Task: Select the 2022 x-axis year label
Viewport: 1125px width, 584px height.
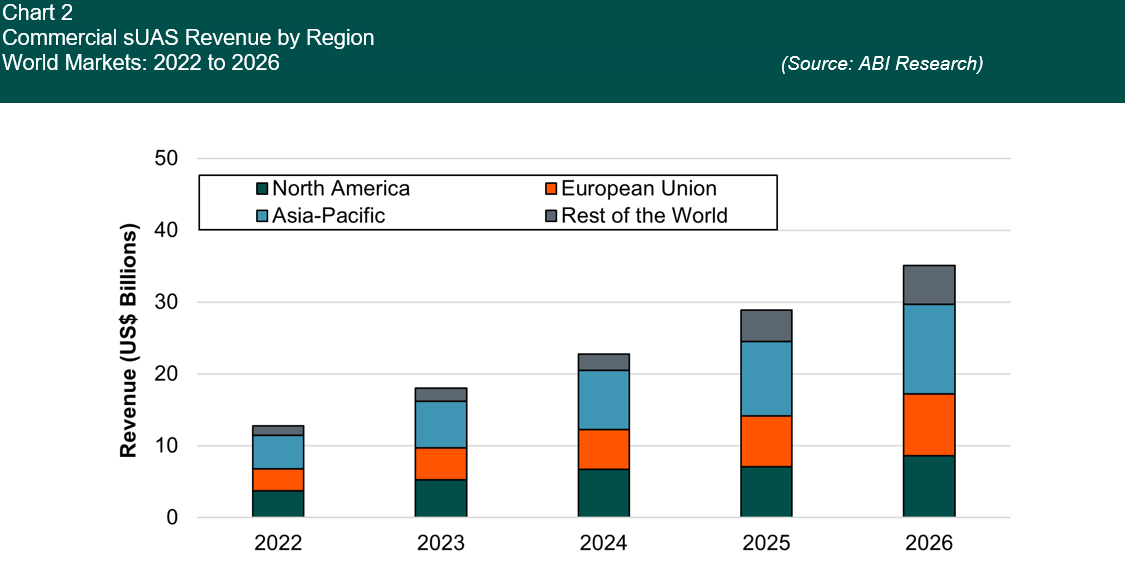Action: (x=278, y=544)
